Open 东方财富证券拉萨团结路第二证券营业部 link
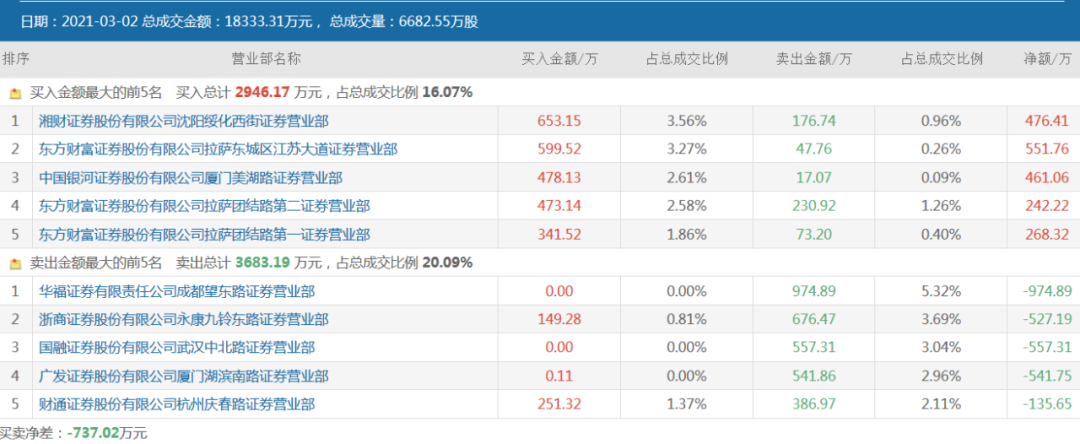 [205, 206]
